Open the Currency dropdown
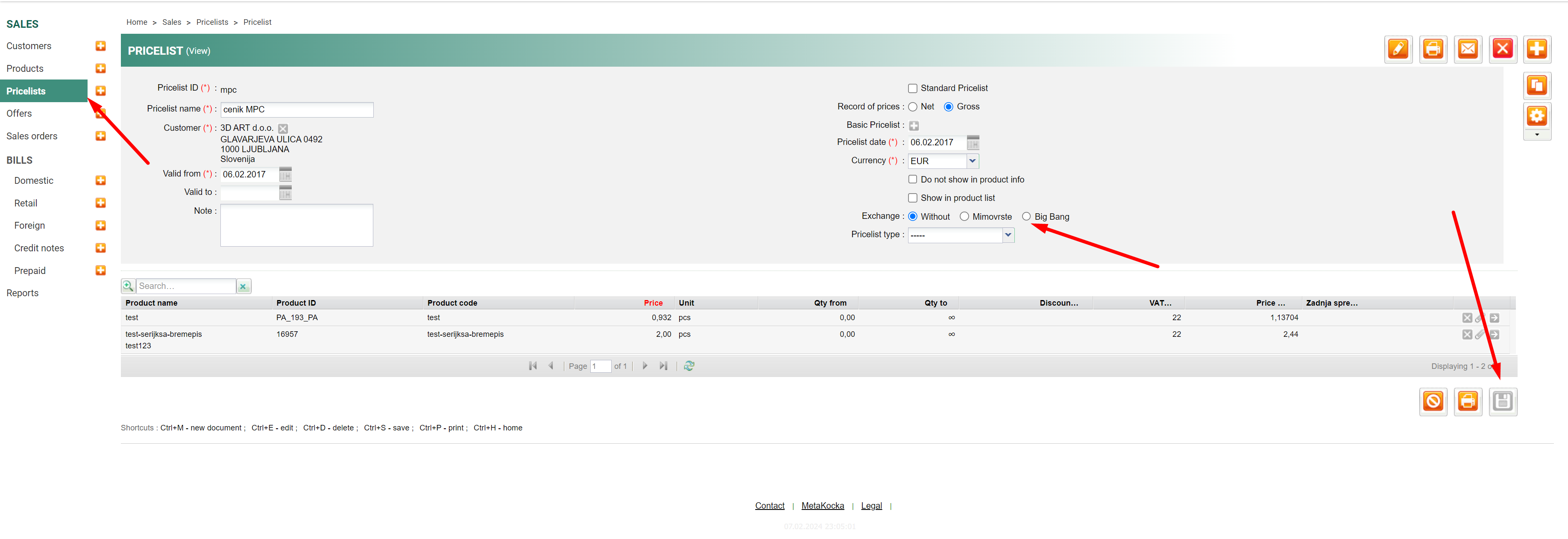This screenshot has height=539, width=1568. pyautogui.click(x=972, y=162)
